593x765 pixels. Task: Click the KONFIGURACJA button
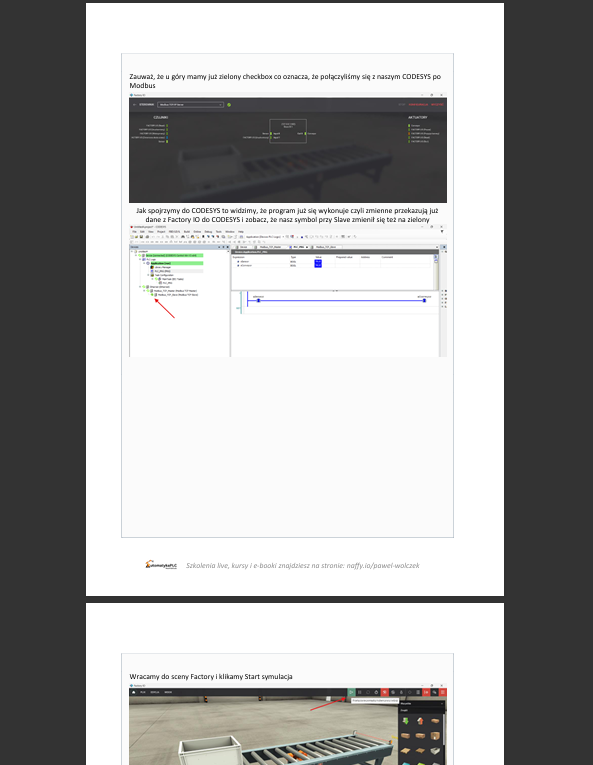click(418, 104)
